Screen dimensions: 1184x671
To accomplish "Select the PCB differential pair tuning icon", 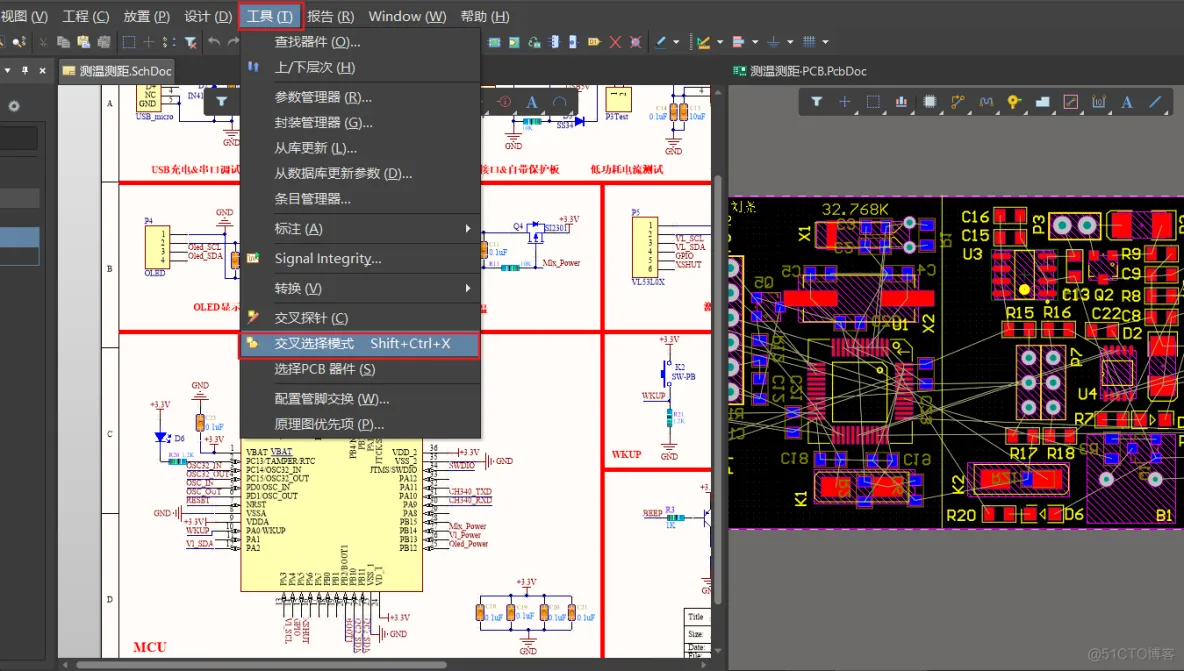I will tap(986, 101).
